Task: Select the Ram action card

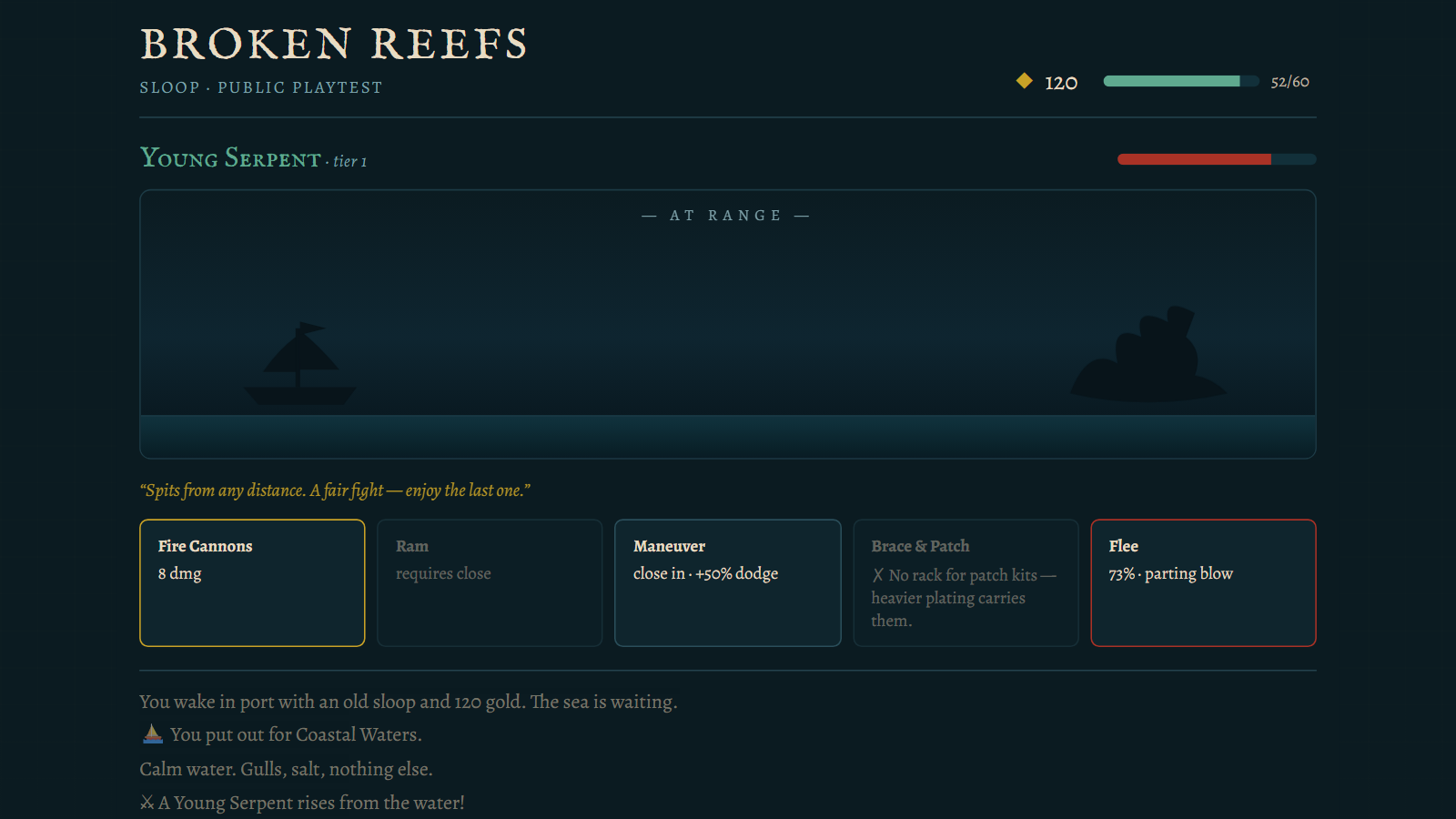Action: coord(490,582)
